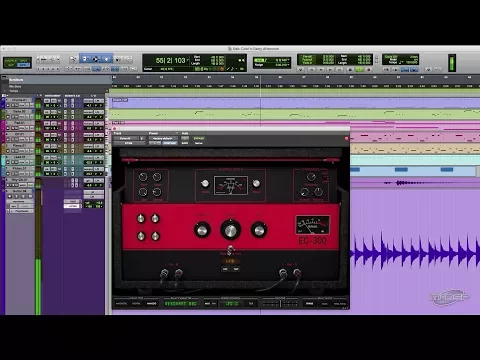Open the EC-300 plugin name selector

click(129, 143)
